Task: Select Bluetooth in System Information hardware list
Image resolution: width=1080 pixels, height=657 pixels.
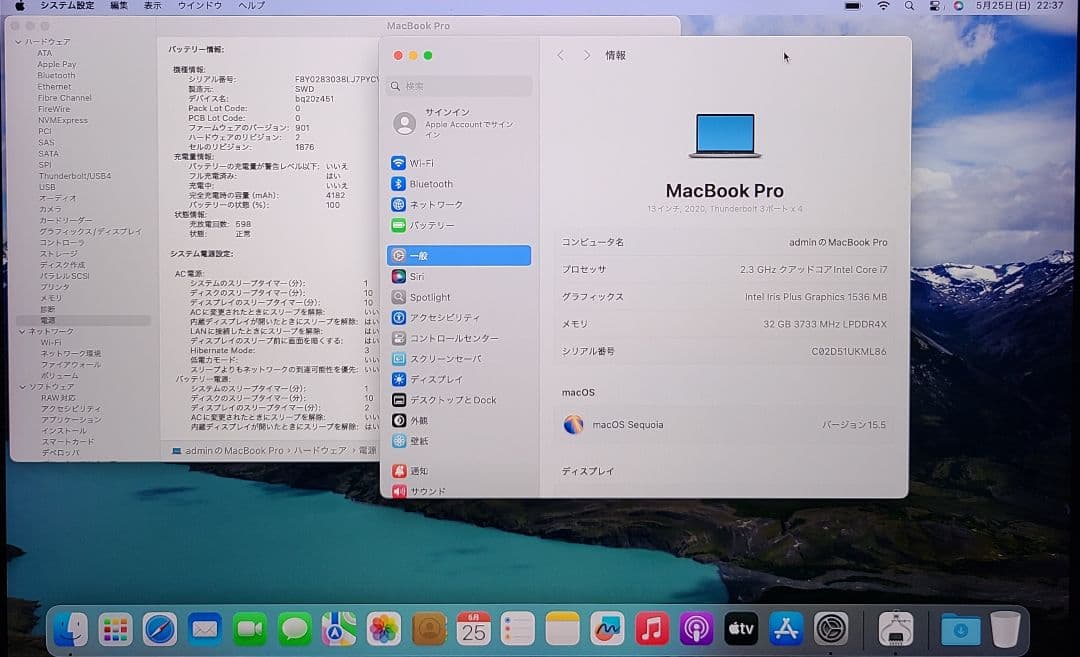Action: 56,76
